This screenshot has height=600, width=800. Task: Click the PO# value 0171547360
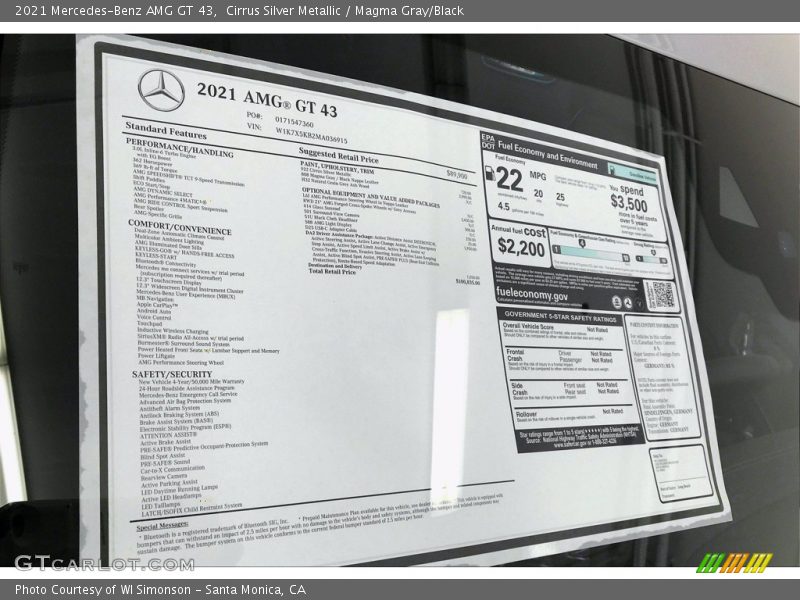(x=294, y=122)
